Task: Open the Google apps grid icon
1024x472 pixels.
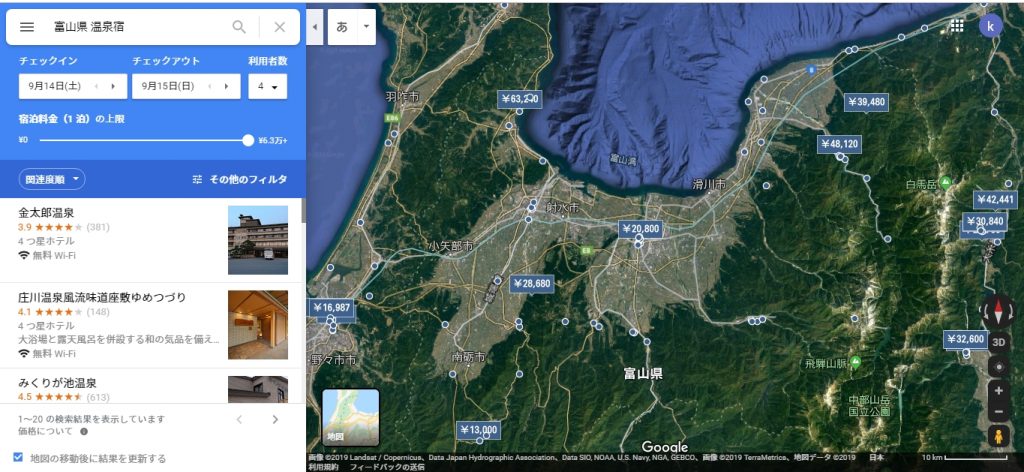Action: pos(957,25)
